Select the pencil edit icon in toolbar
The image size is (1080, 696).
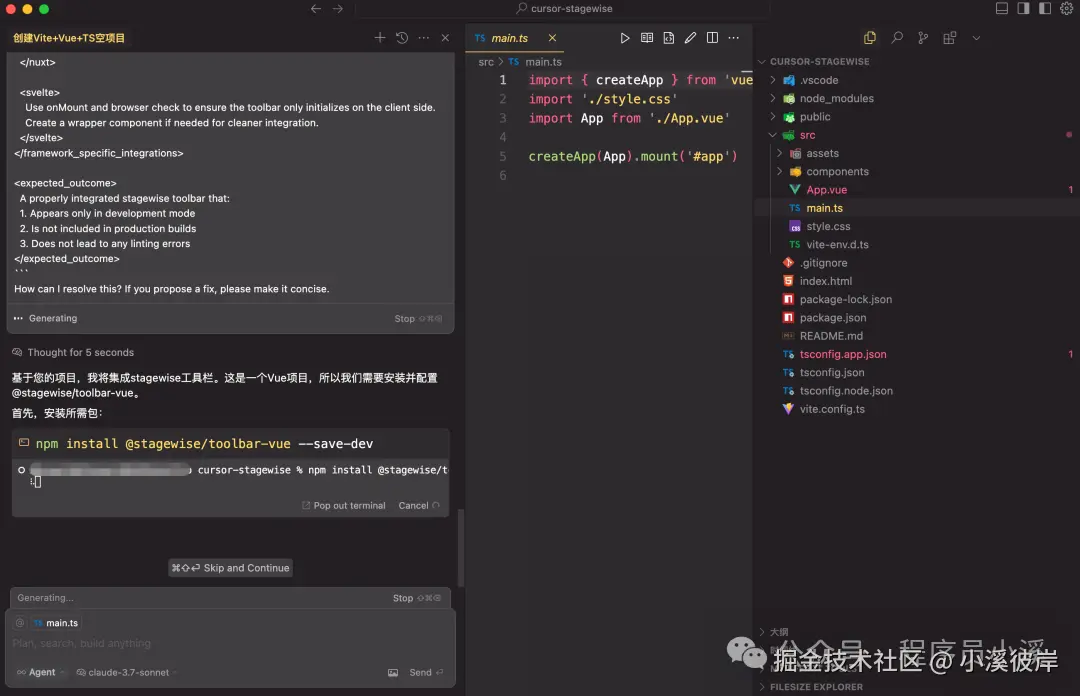click(690, 38)
